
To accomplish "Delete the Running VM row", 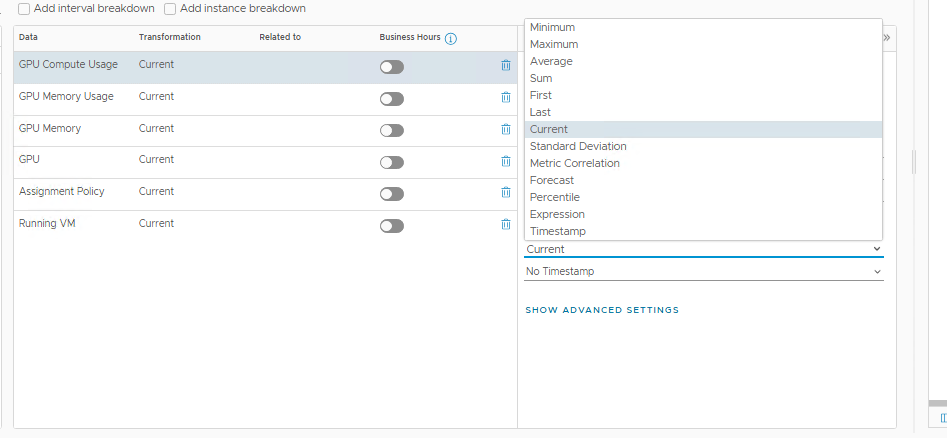I will click(505, 225).
